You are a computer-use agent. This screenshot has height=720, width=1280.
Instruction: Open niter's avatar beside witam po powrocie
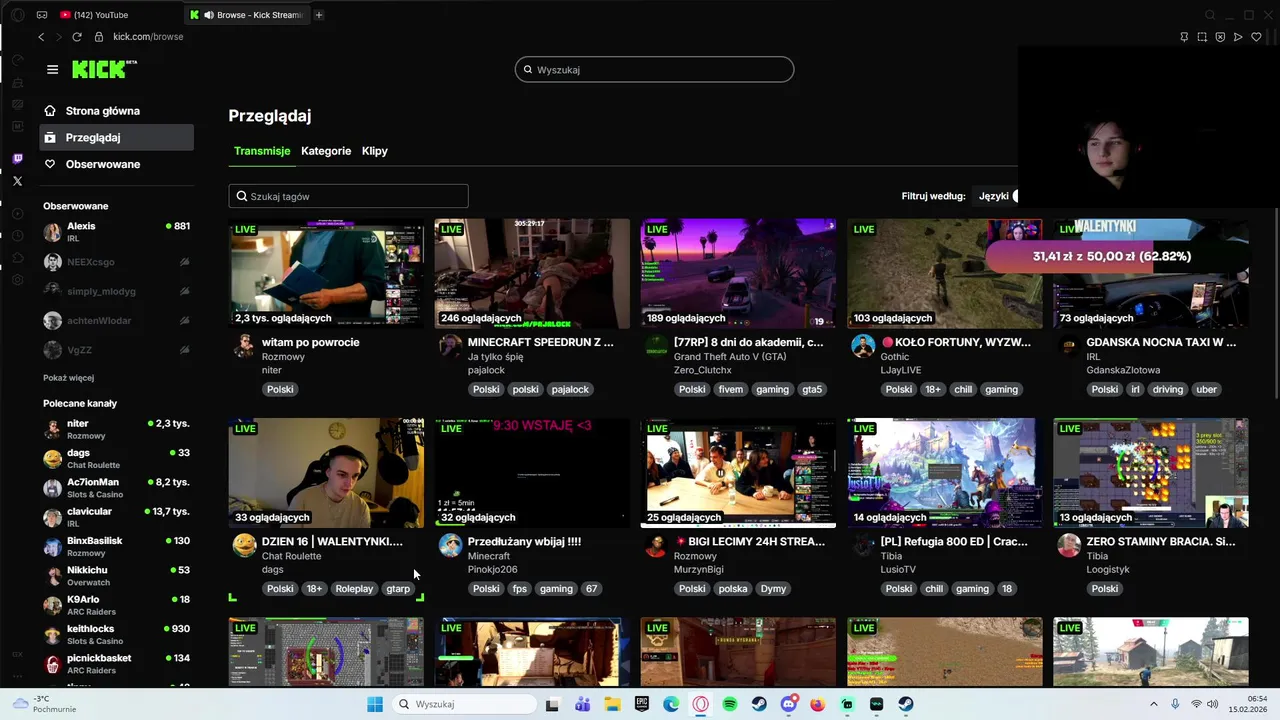(244, 347)
